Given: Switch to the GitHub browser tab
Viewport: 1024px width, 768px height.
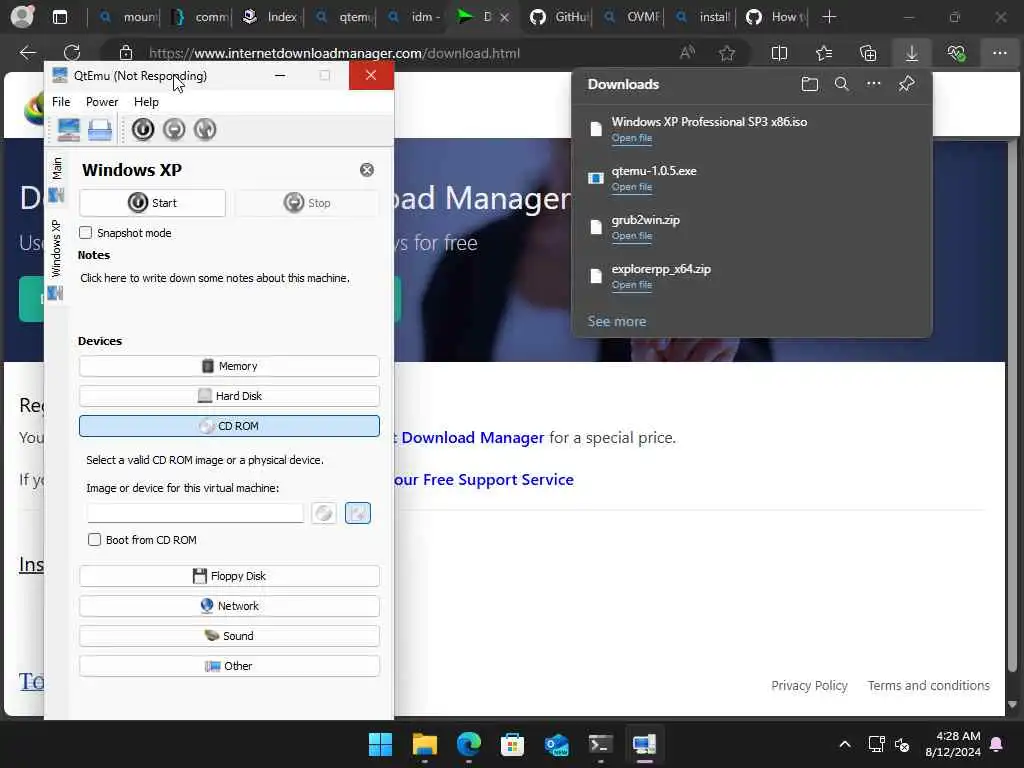Looking at the screenshot, I should pos(558,17).
